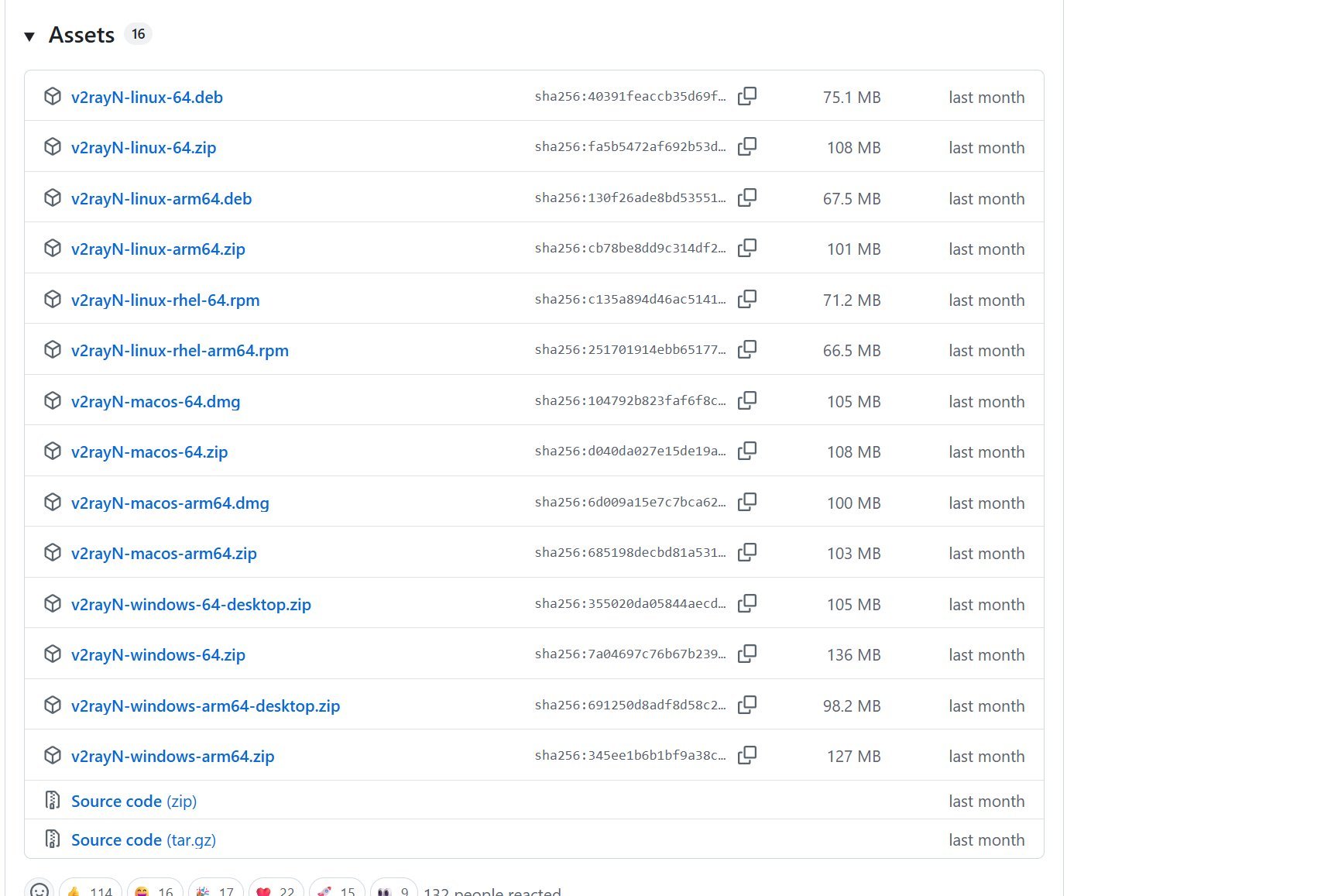Click the 98.2 MB file size
The image size is (1338, 896).
[x=852, y=706]
